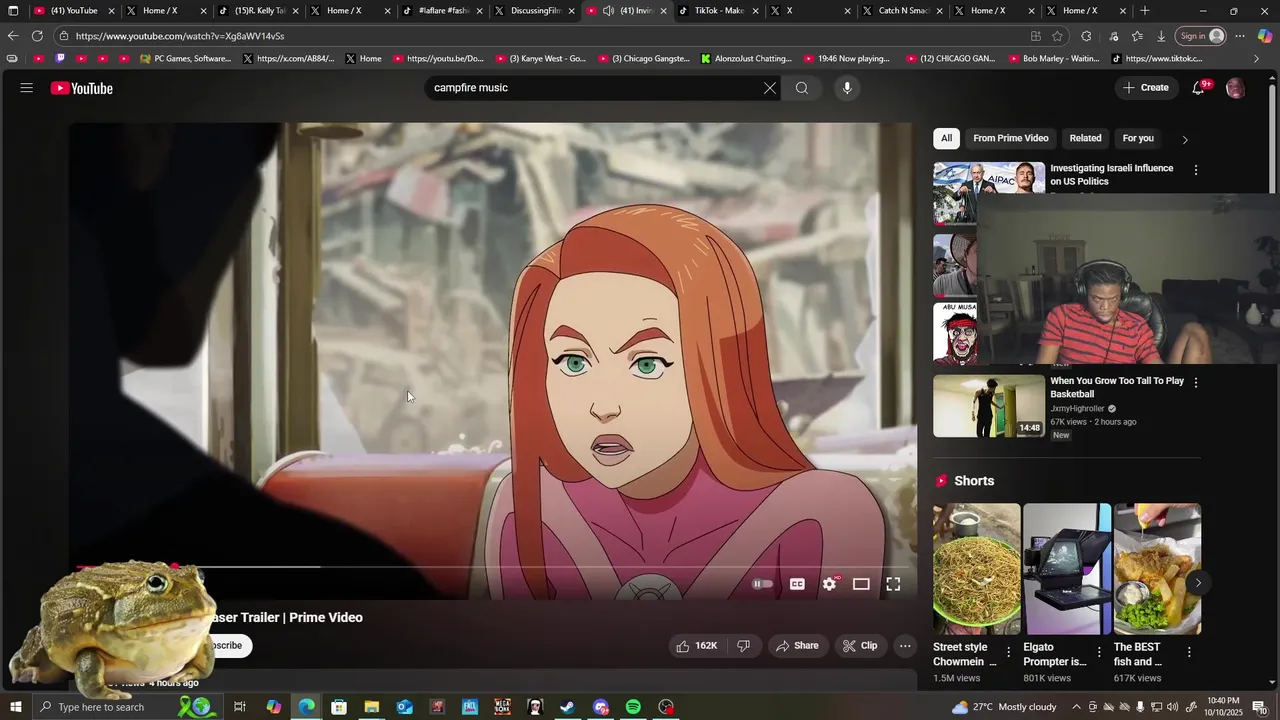The height and width of the screenshot is (720, 1280).
Task: Like the video with 162K likes
Action: [697, 646]
